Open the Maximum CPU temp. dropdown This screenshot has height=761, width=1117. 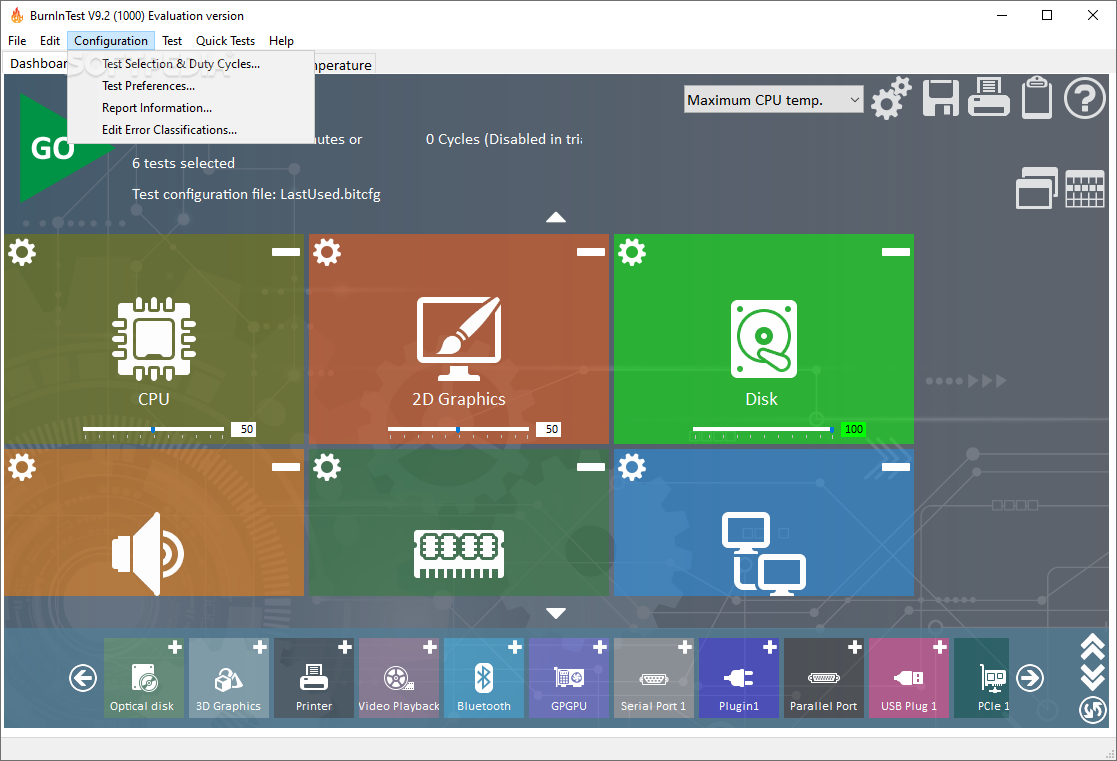(774, 100)
